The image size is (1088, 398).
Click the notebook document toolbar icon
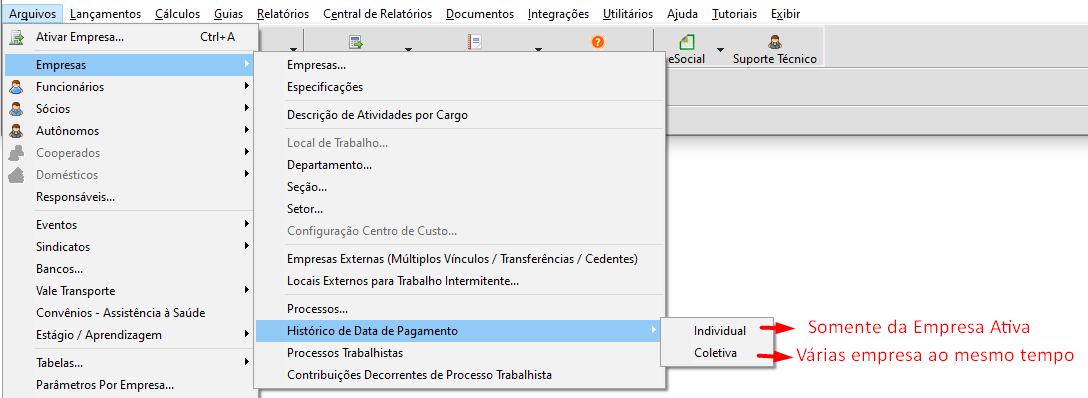[475, 43]
